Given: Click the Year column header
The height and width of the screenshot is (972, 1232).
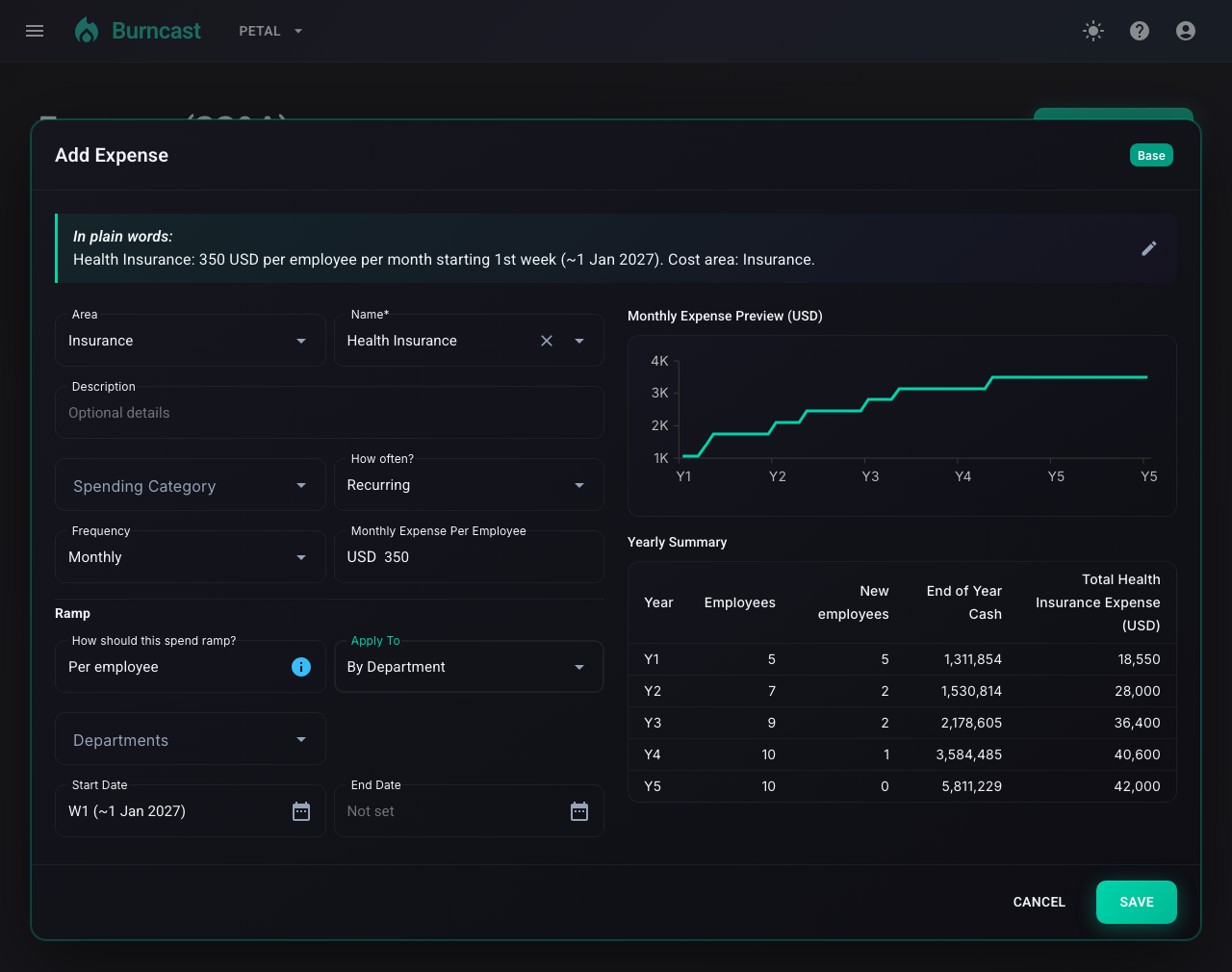Looking at the screenshot, I should (x=658, y=602).
